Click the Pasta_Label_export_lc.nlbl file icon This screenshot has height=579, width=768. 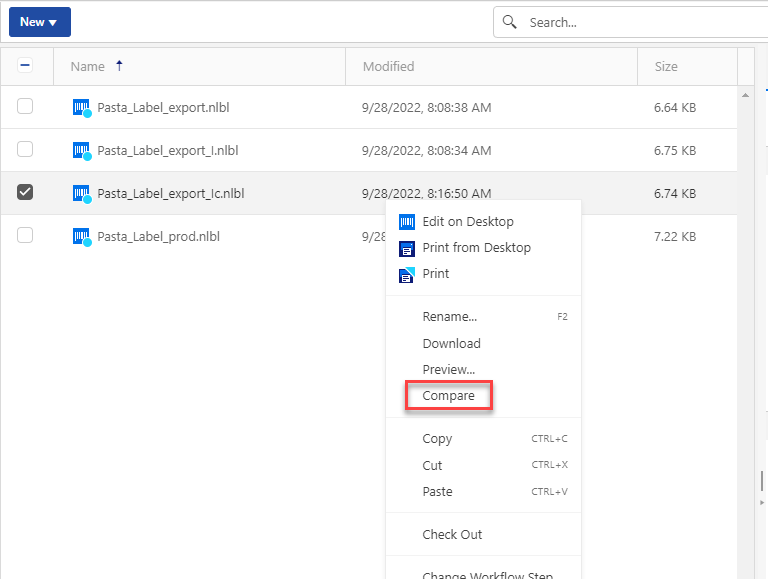81,194
